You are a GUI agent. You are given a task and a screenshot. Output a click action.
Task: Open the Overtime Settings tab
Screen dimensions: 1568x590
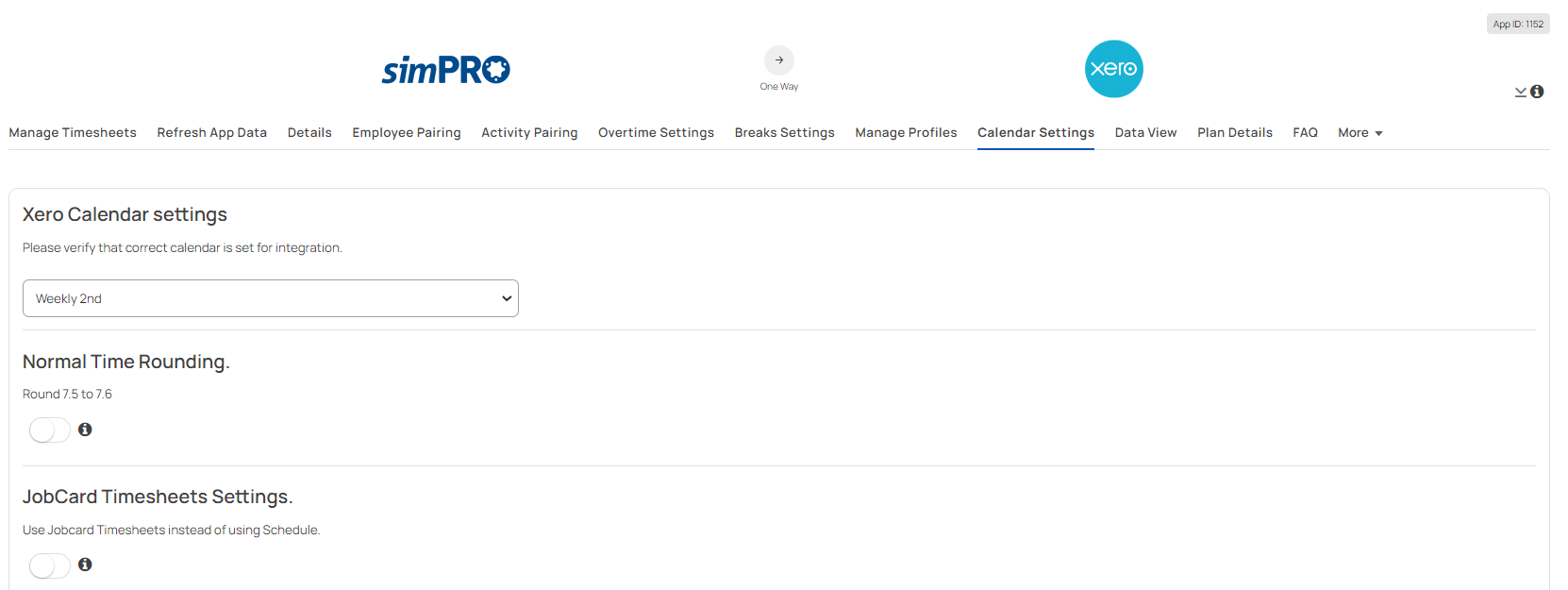click(656, 133)
